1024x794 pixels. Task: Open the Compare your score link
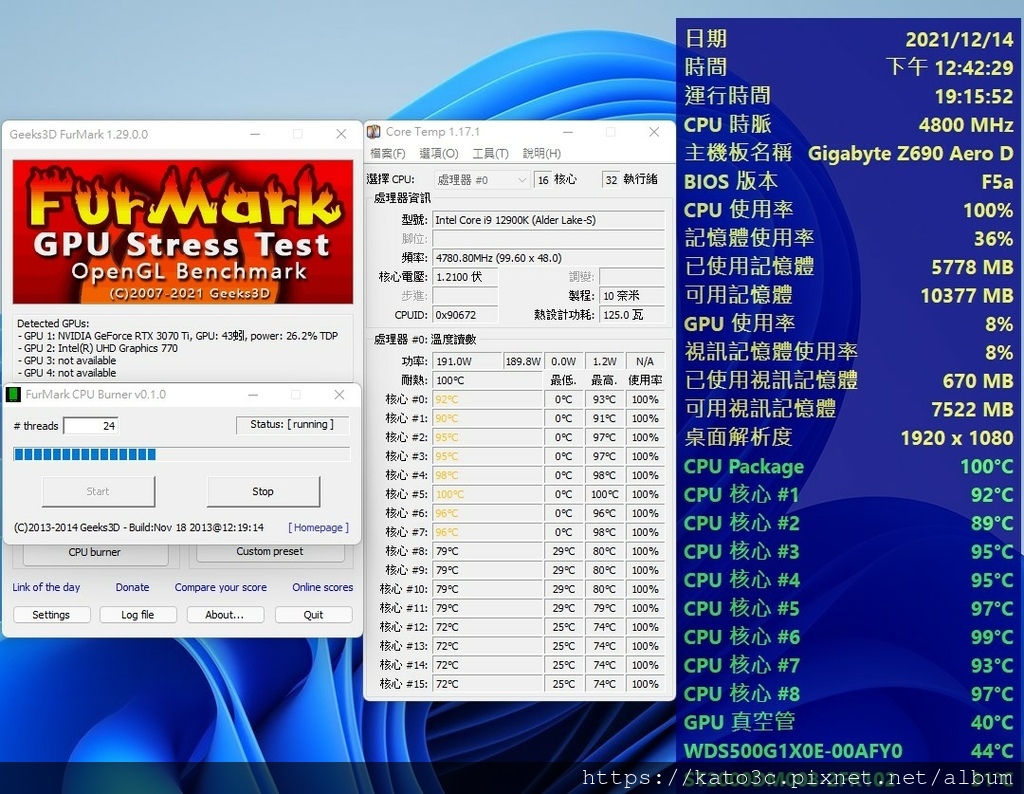point(221,587)
